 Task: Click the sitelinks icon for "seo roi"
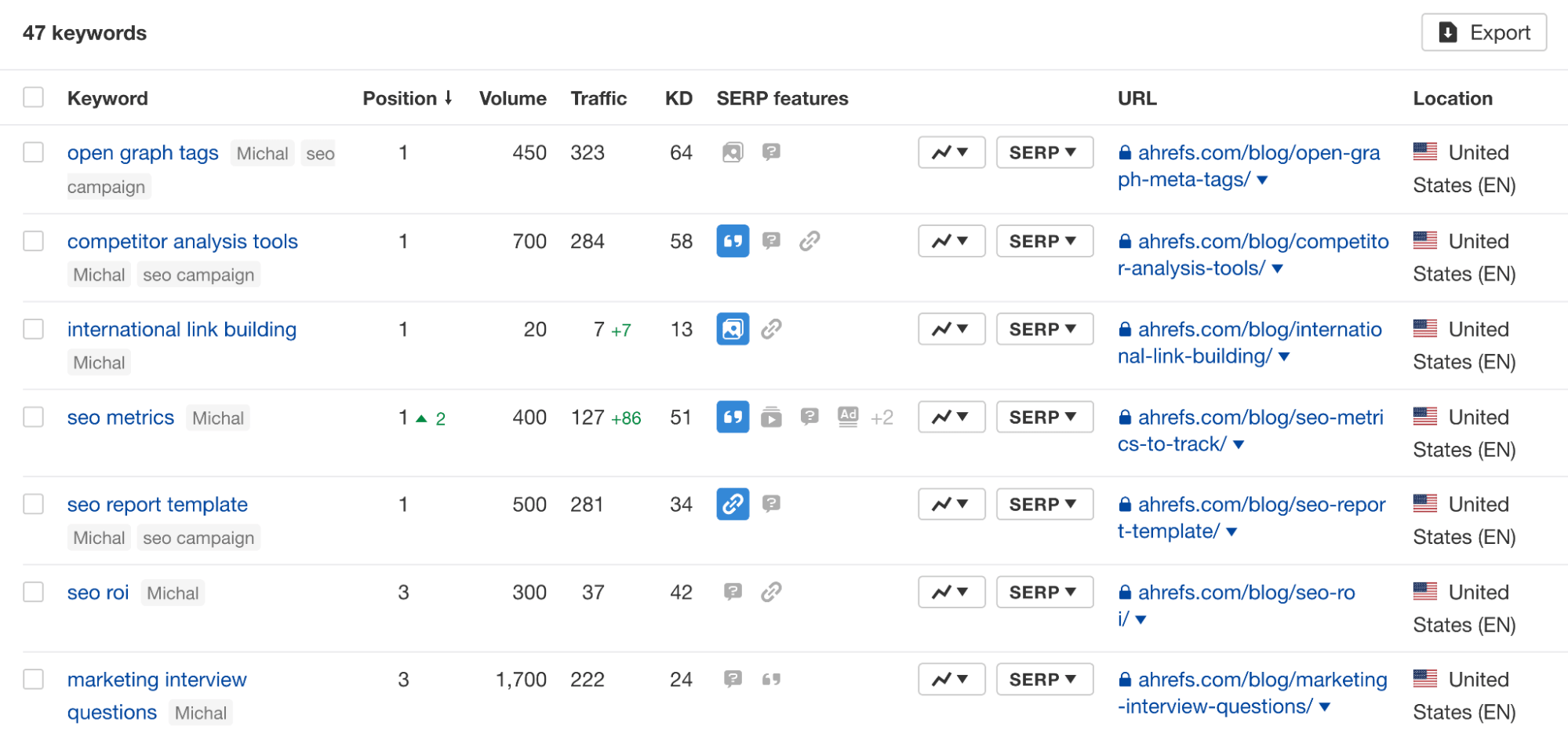tap(772, 592)
